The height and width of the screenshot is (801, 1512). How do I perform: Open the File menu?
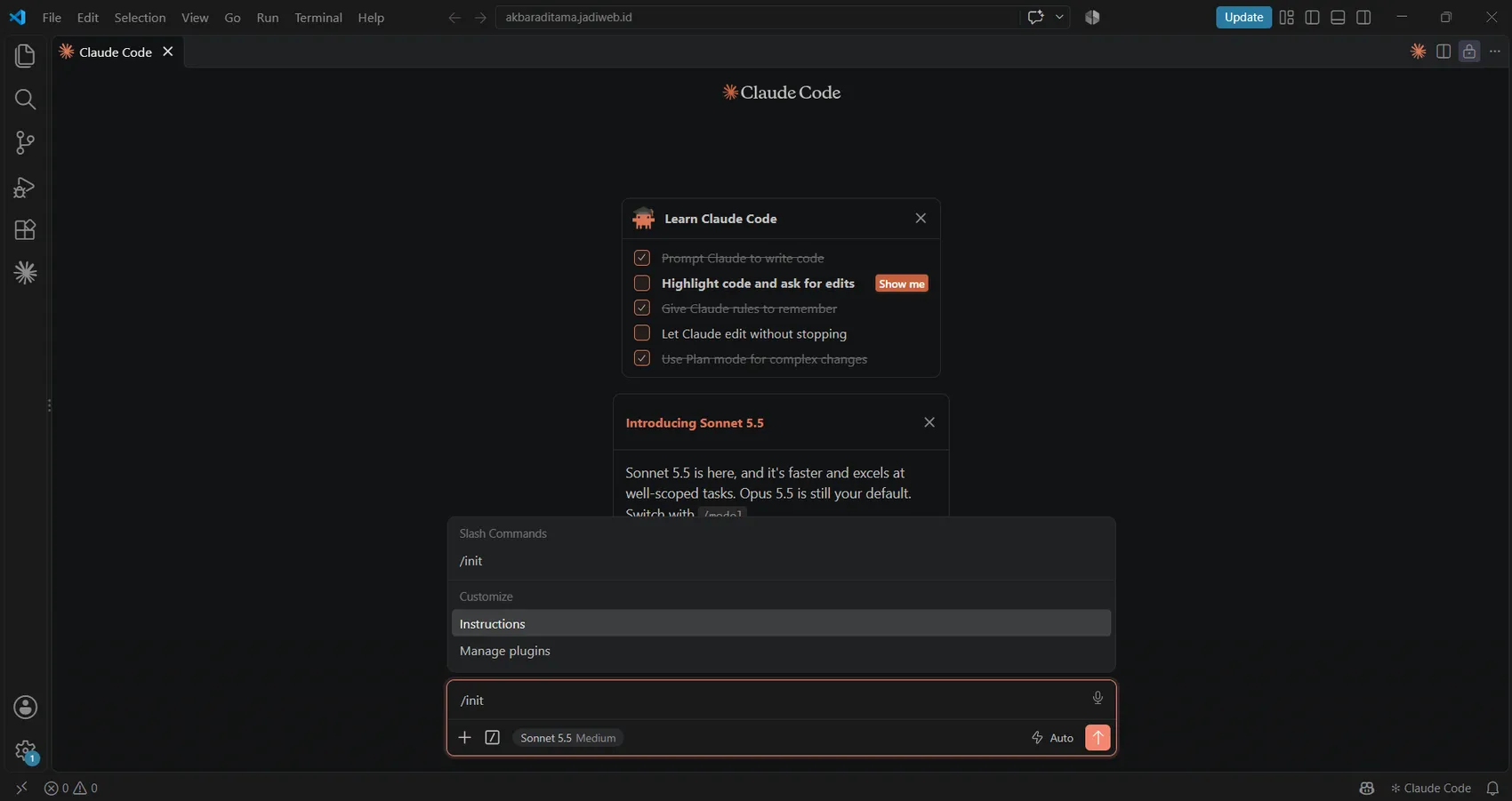coord(52,18)
